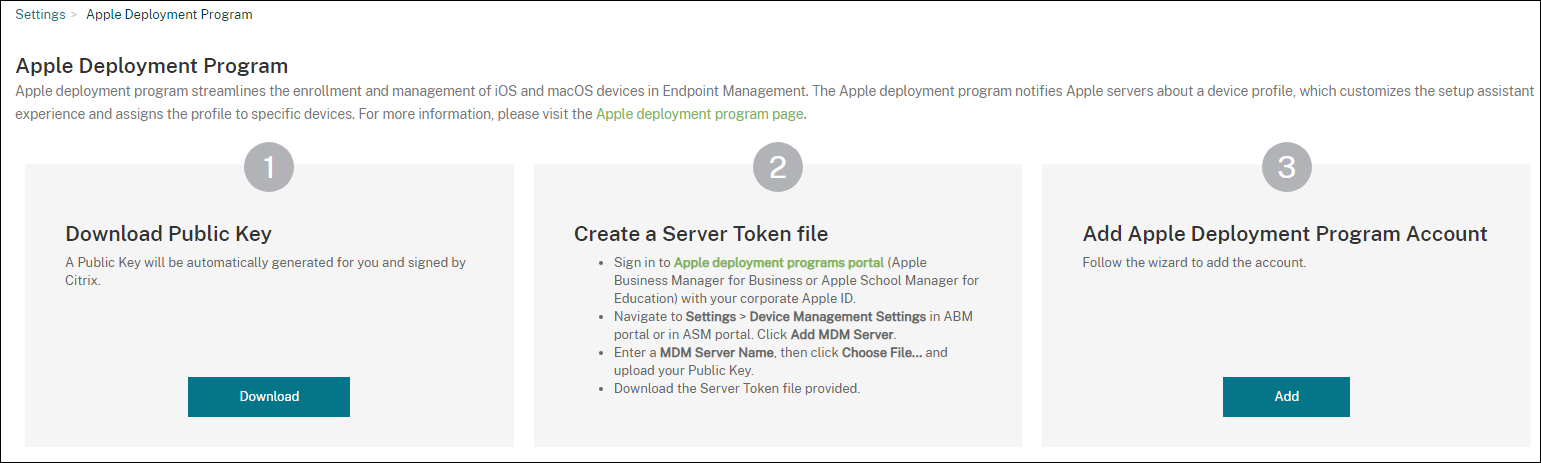The width and height of the screenshot is (1541, 463).
Task: Open the Apple deployment program page link
Action: point(700,114)
